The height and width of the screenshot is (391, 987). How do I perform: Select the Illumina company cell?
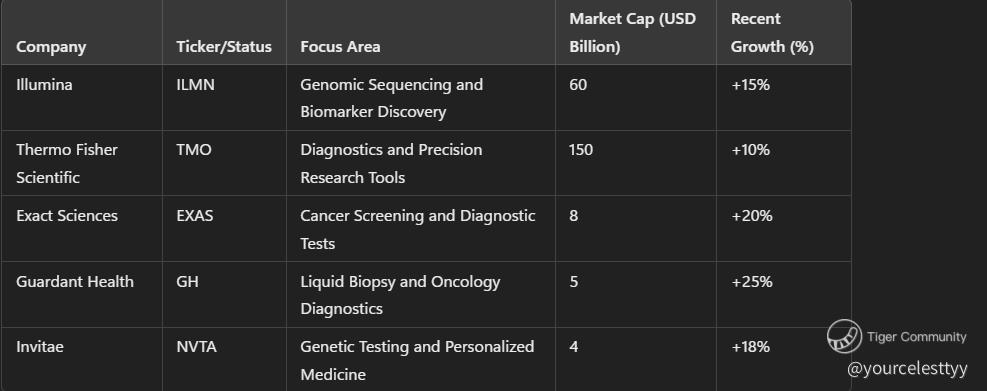44,84
